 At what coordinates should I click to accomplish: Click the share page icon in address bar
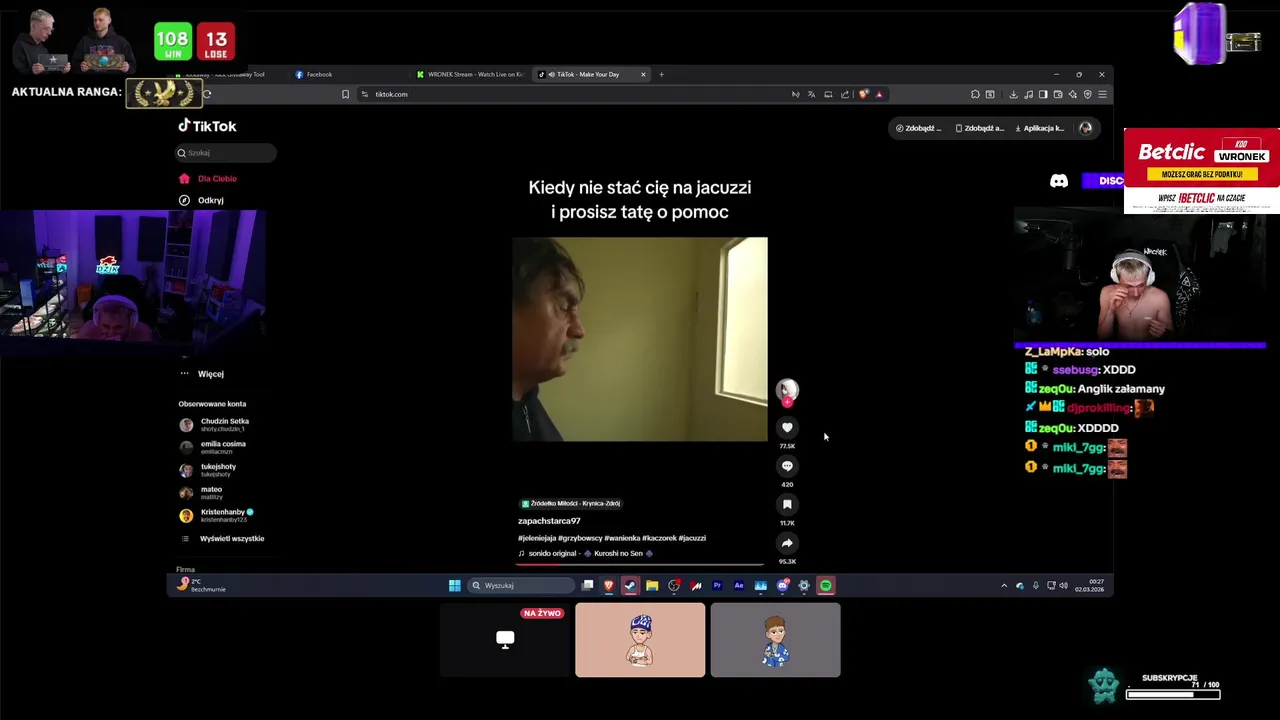click(x=845, y=94)
